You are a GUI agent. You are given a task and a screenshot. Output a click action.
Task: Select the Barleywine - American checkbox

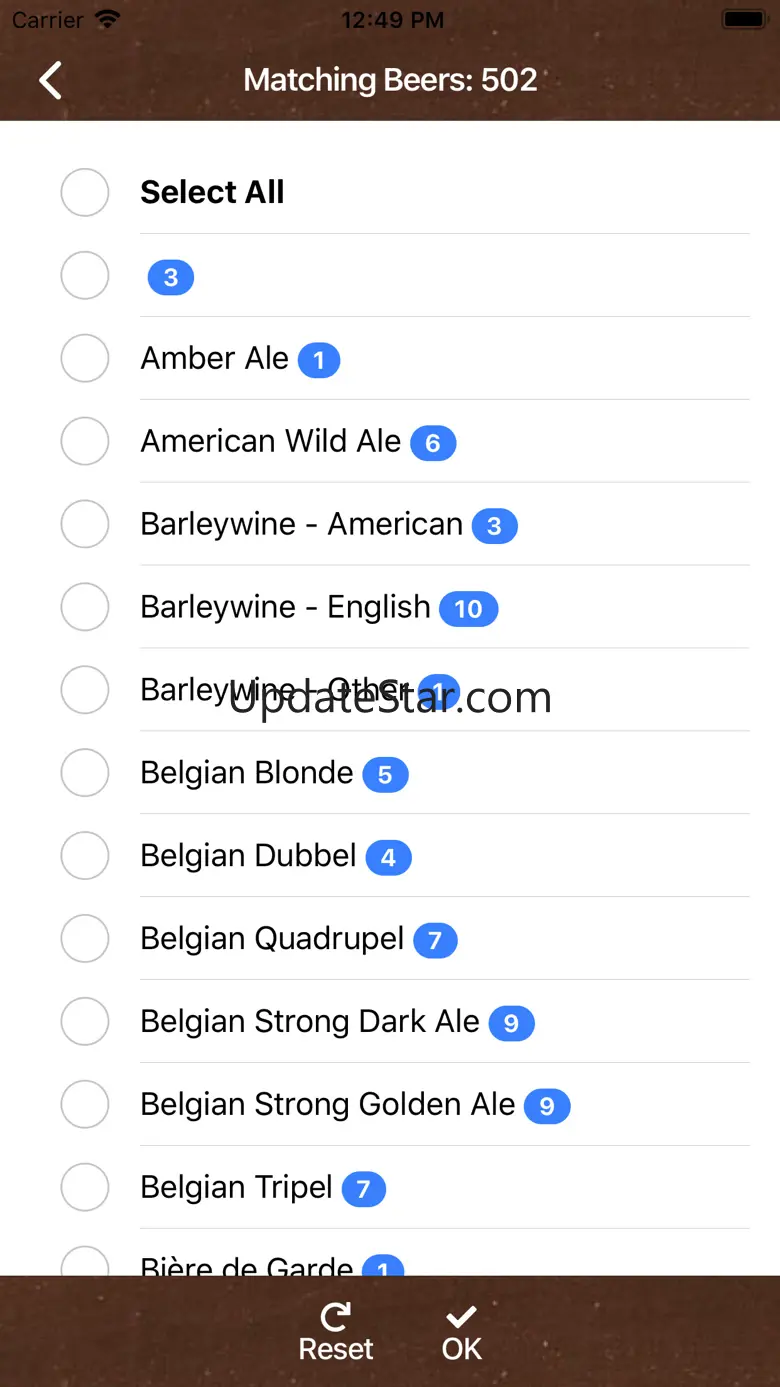[x=85, y=524]
